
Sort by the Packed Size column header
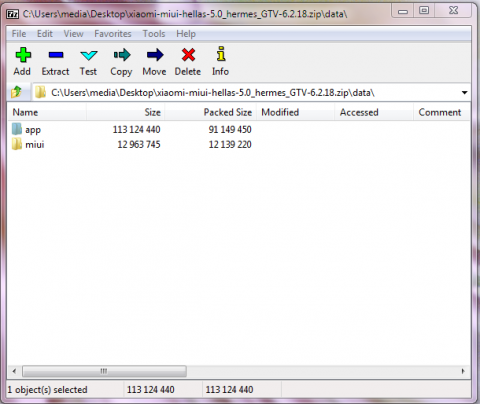(211, 112)
